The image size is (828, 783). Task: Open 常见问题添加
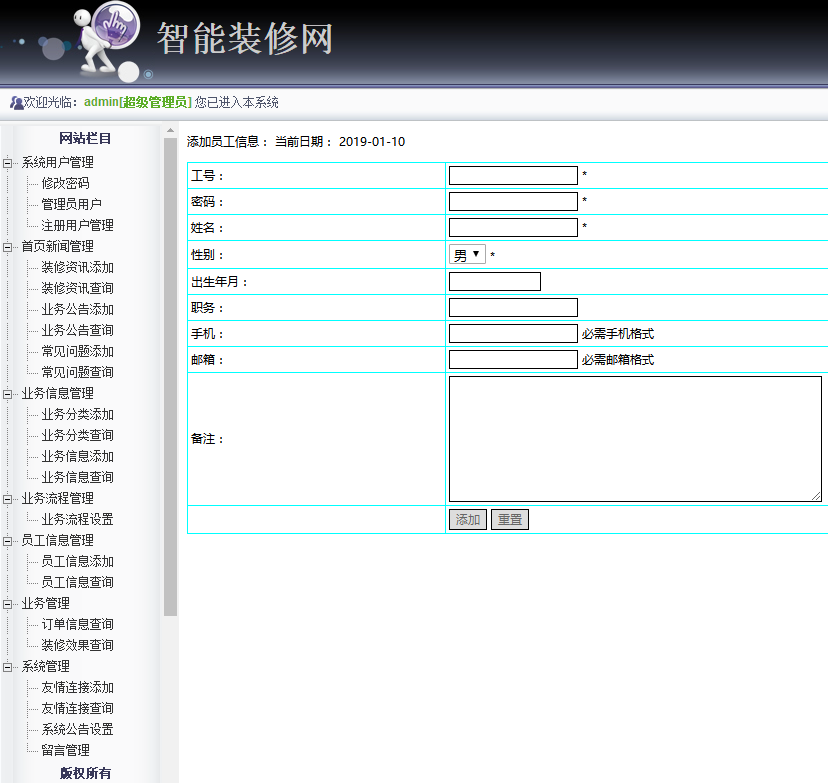click(x=78, y=351)
